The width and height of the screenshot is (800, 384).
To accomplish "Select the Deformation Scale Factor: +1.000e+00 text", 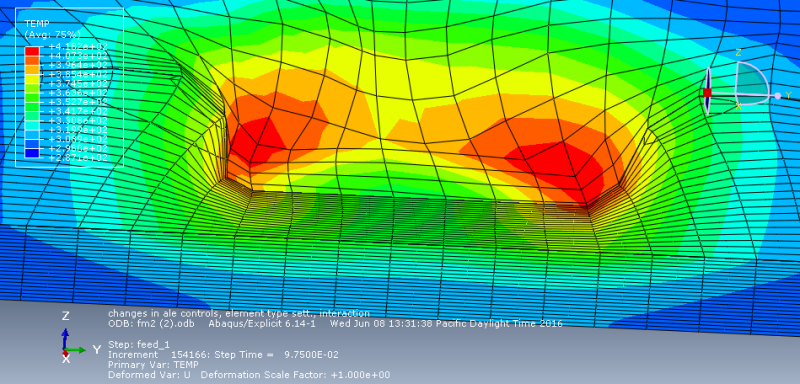I will click(296, 375).
